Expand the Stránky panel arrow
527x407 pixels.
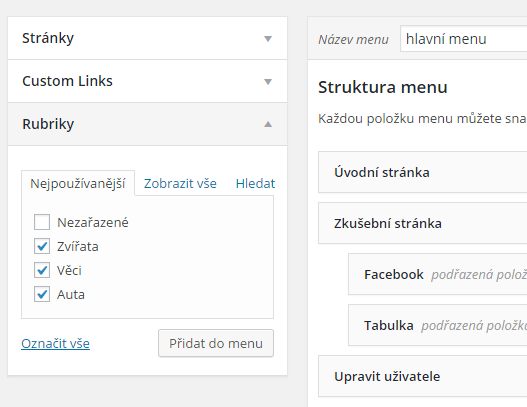pos(268,39)
